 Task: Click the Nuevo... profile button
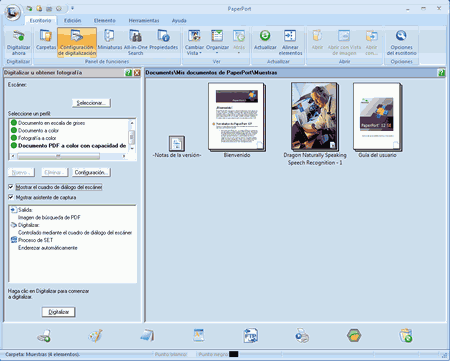(x=21, y=172)
